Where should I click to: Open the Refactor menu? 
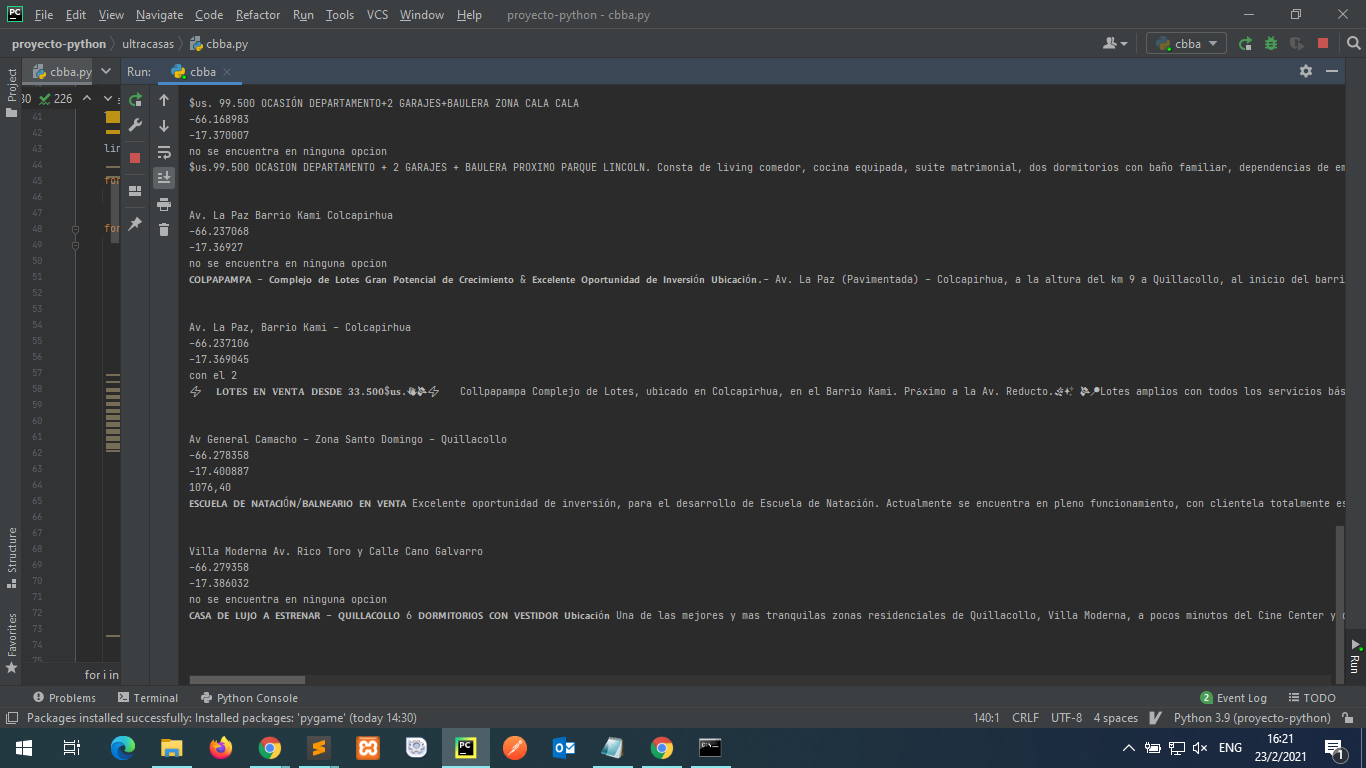coord(258,15)
